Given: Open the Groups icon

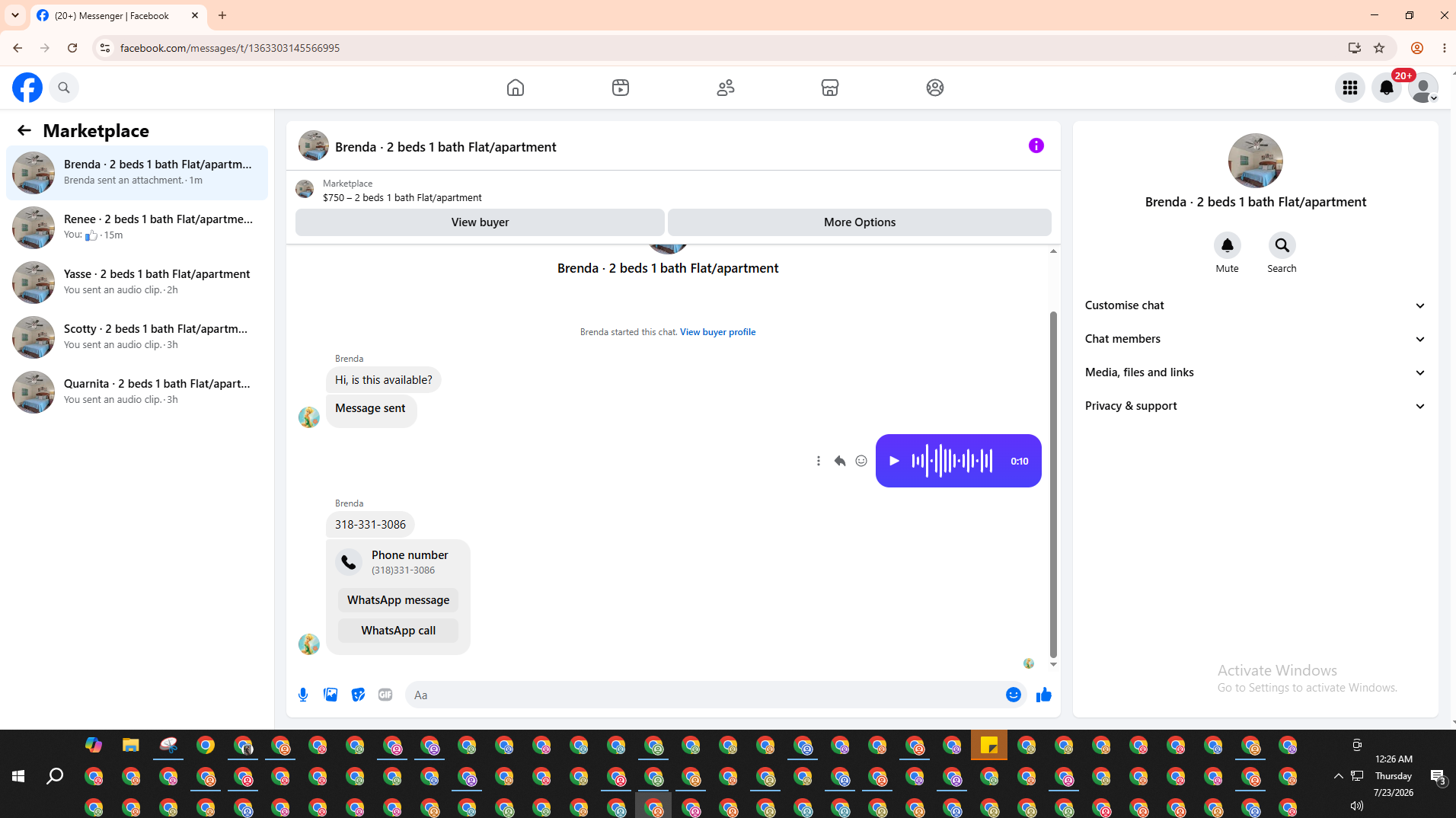Looking at the screenshot, I should [935, 88].
